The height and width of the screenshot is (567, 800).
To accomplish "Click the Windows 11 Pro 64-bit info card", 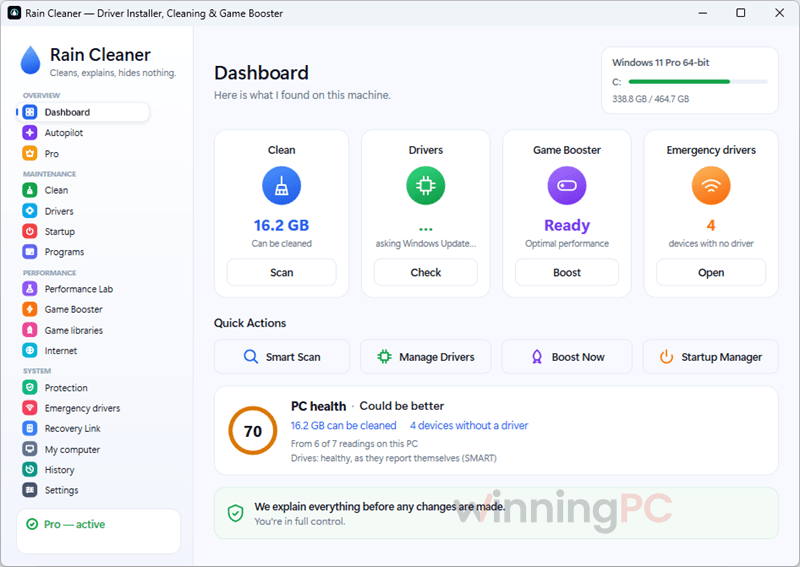I will pyautogui.click(x=690, y=80).
